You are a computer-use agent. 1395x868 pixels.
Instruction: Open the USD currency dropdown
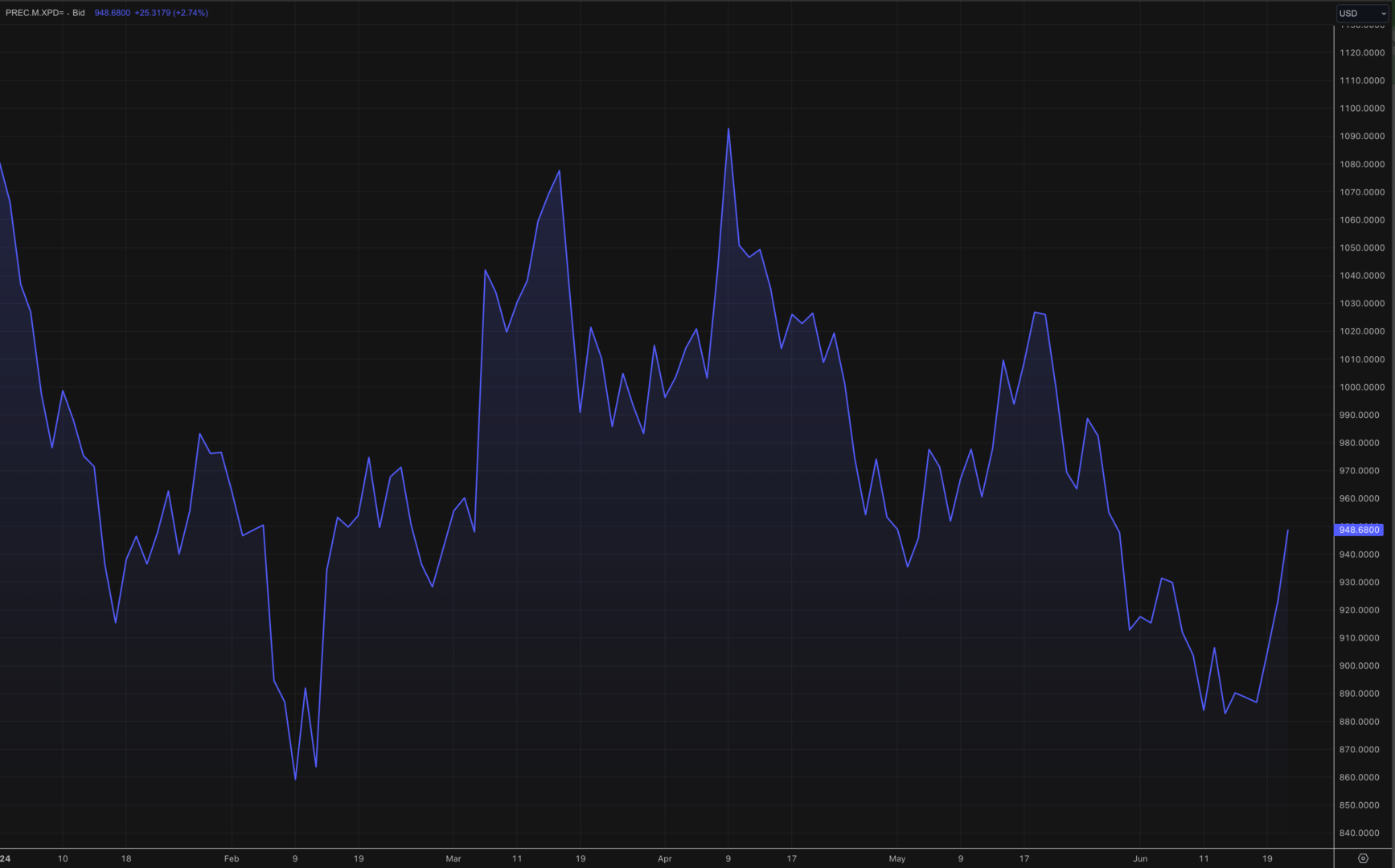pyautogui.click(x=1362, y=14)
